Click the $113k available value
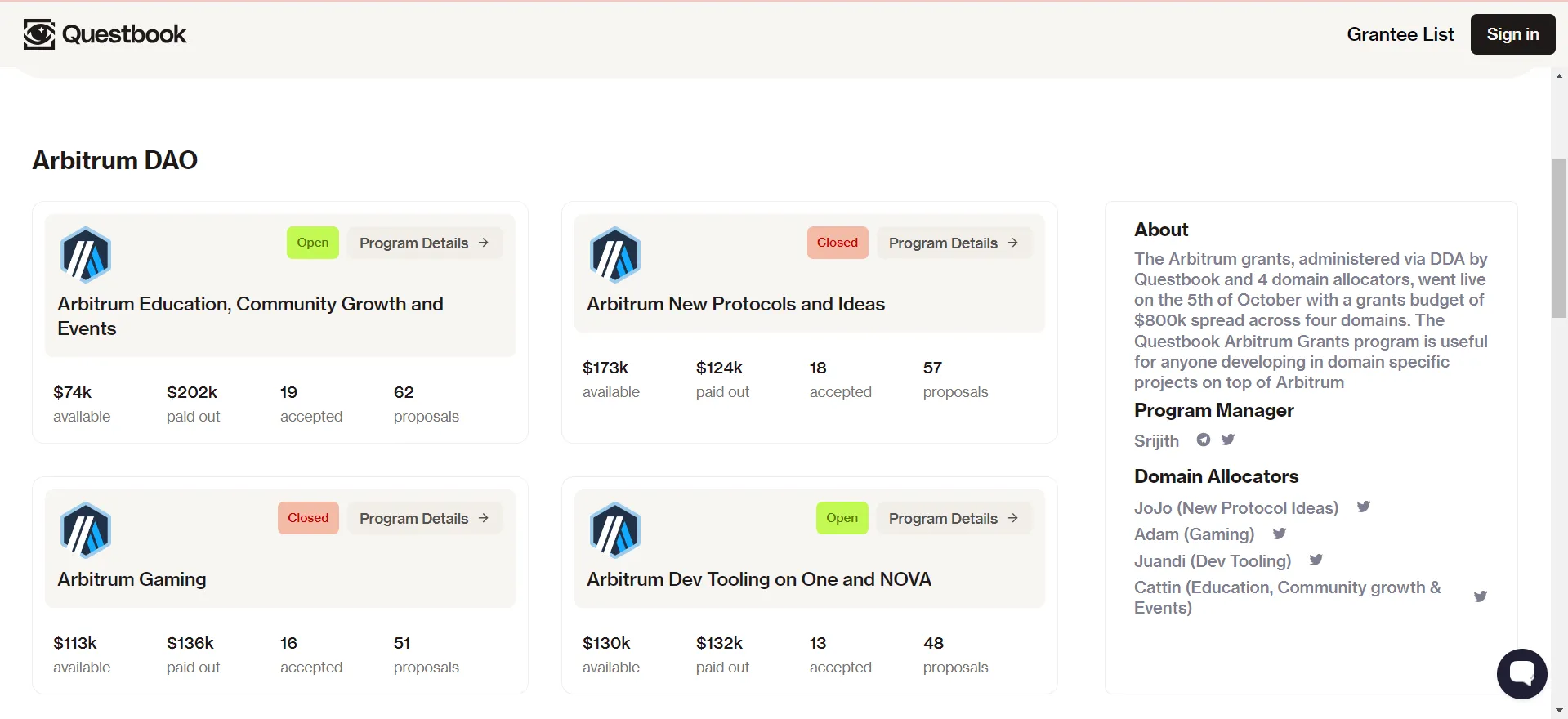This screenshot has width=1568, height=719. click(75, 643)
